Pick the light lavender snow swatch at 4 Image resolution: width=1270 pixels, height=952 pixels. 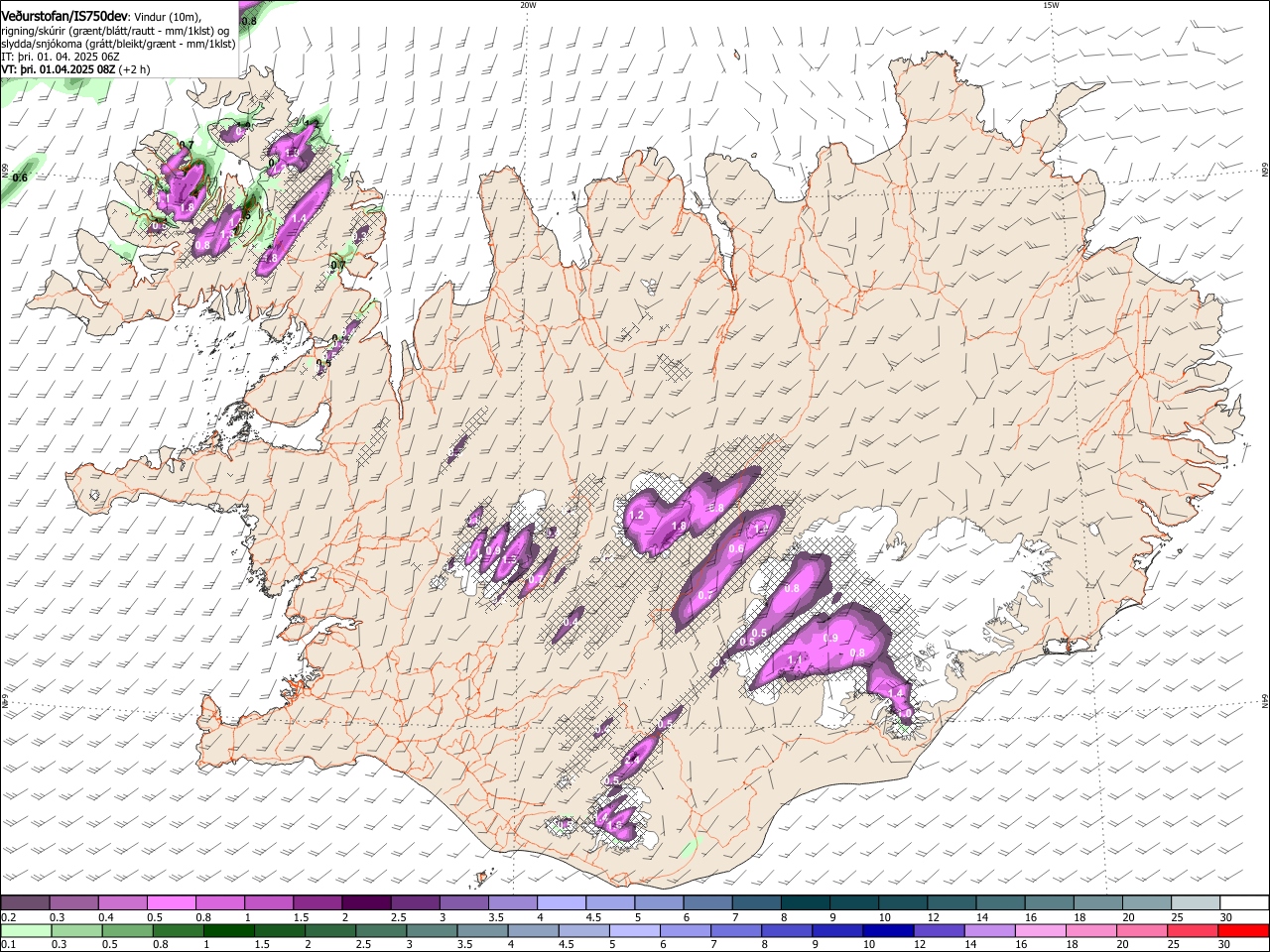pyautogui.click(x=560, y=903)
